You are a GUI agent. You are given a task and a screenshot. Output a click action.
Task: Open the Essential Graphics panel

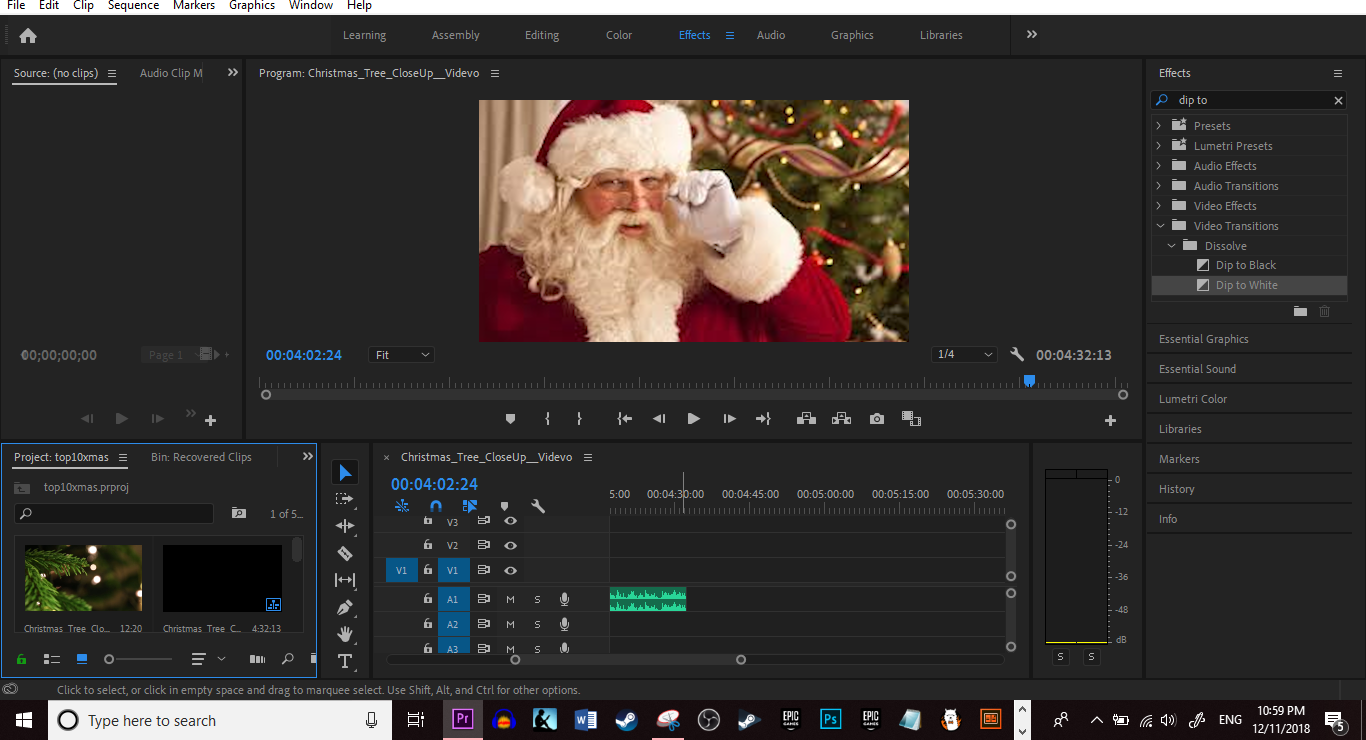pyautogui.click(x=1204, y=339)
